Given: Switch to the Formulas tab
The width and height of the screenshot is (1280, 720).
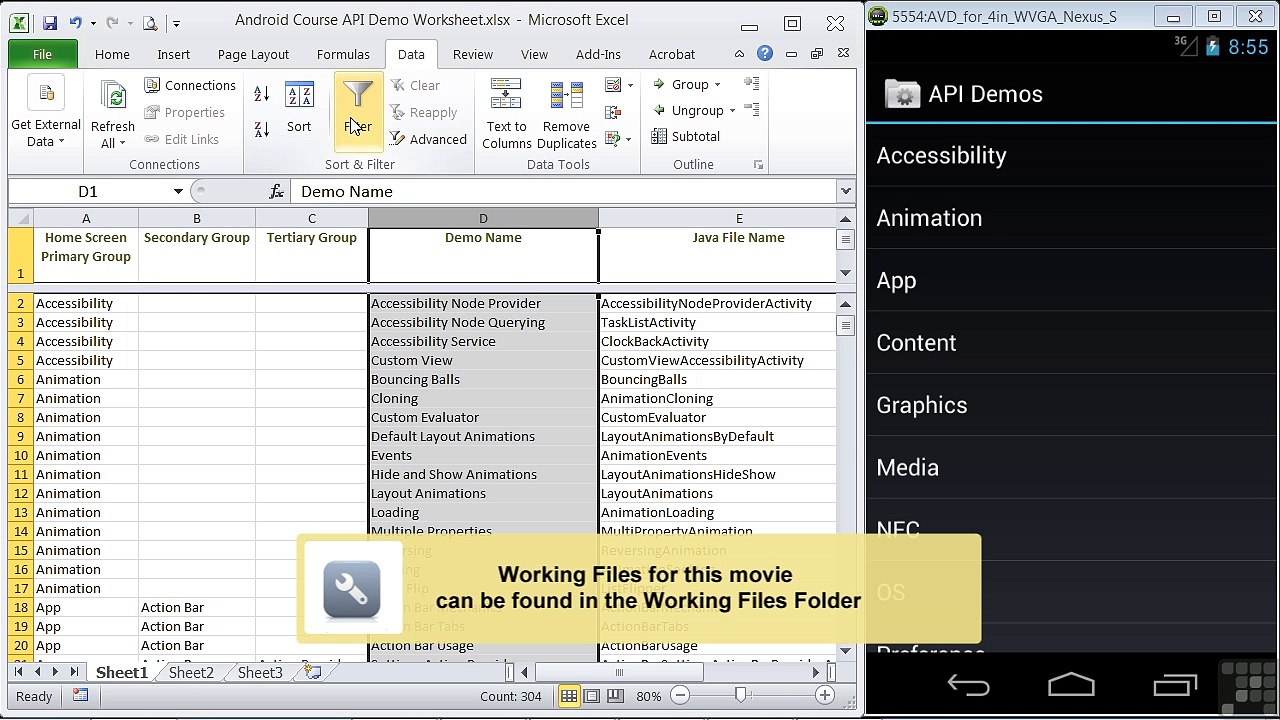Looking at the screenshot, I should (x=343, y=54).
